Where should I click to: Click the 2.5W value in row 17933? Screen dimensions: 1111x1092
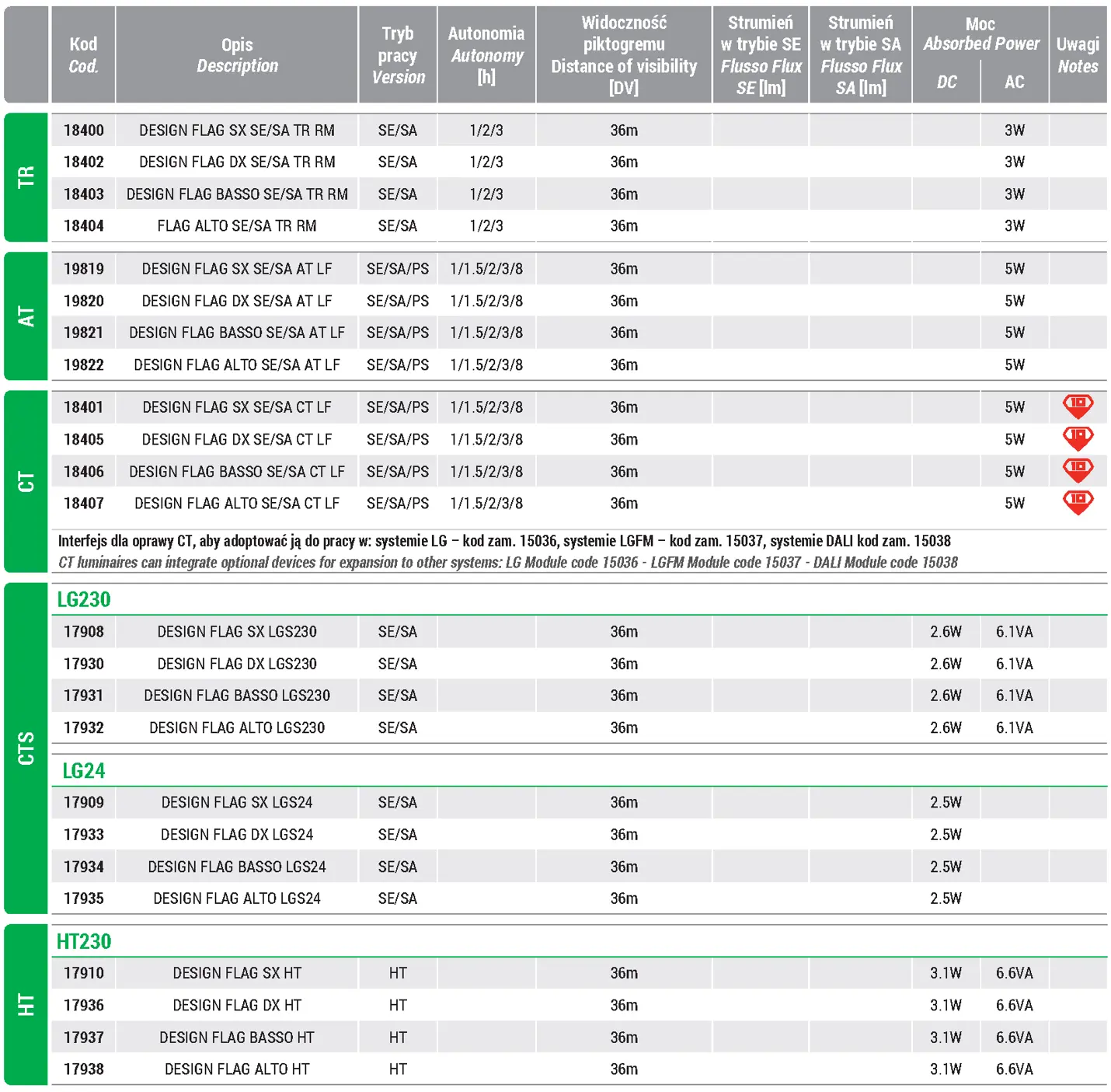(x=946, y=835)
